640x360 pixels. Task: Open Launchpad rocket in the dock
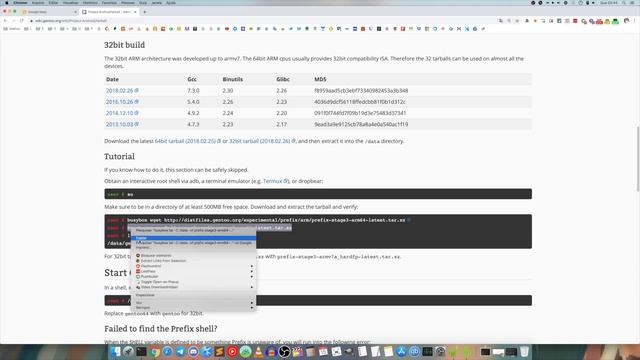[x=128, y=351]
